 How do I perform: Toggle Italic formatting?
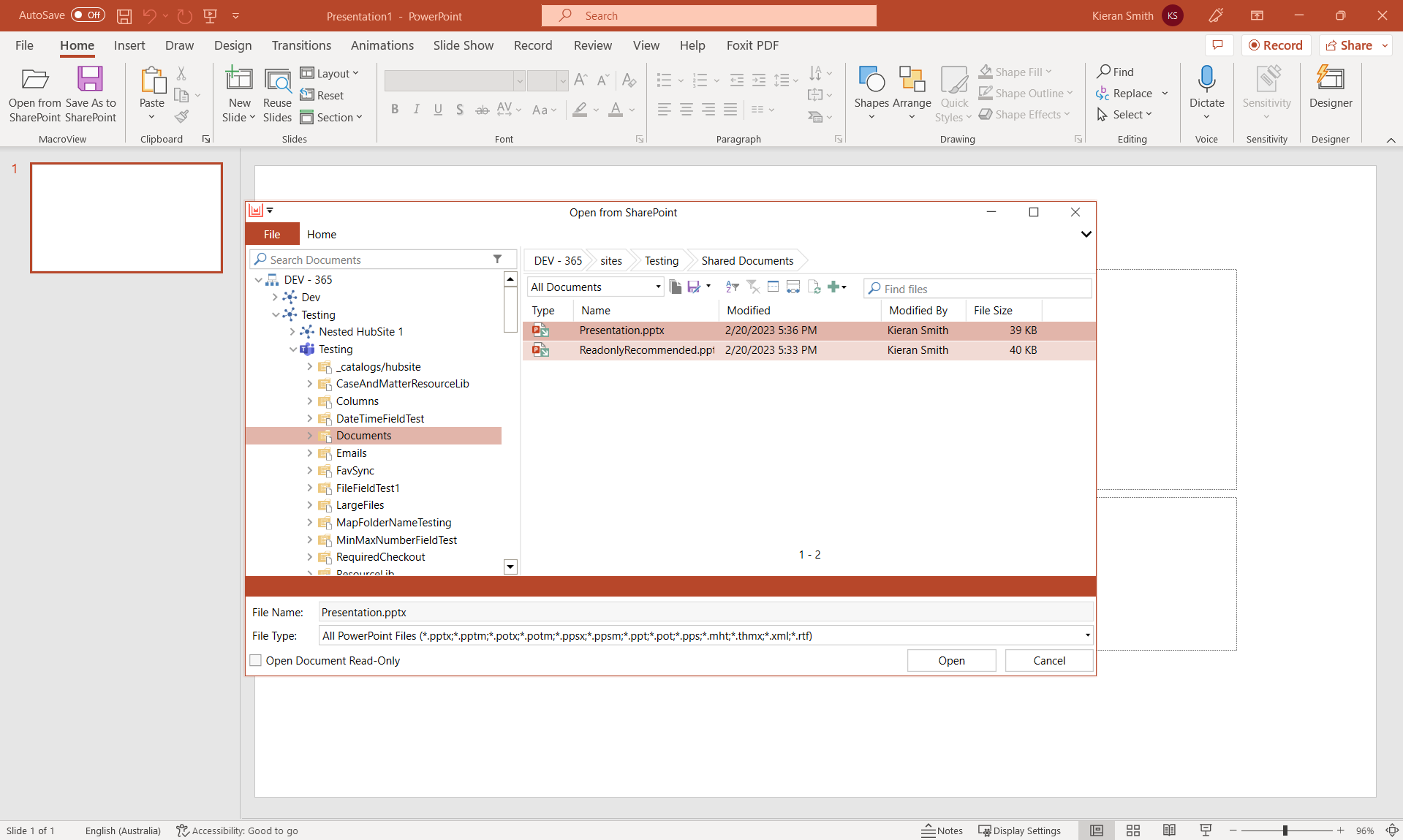pos(416,110)
